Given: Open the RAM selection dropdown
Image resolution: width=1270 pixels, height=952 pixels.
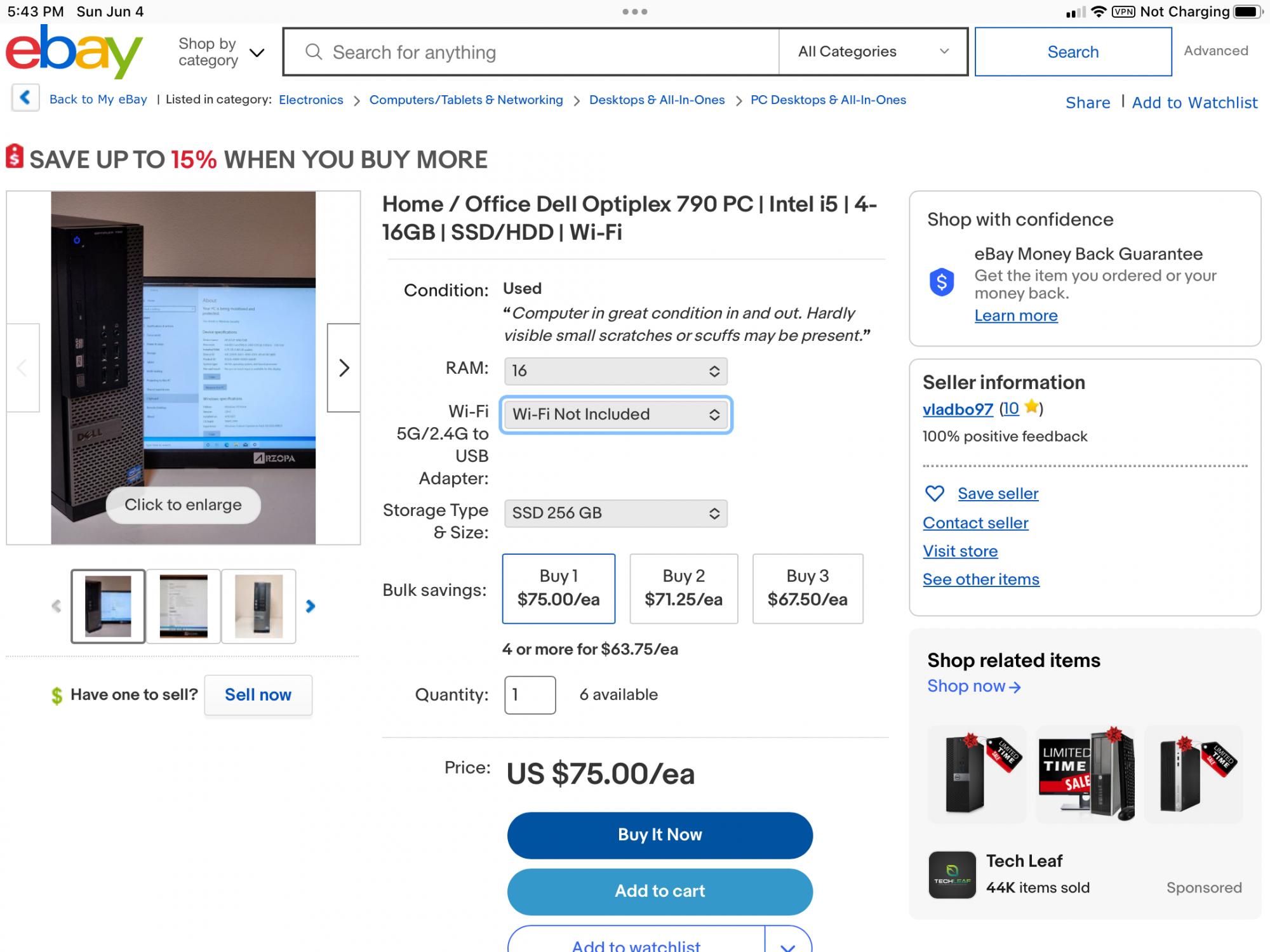Looking at the screenshot, I should (x=615, y=371).
